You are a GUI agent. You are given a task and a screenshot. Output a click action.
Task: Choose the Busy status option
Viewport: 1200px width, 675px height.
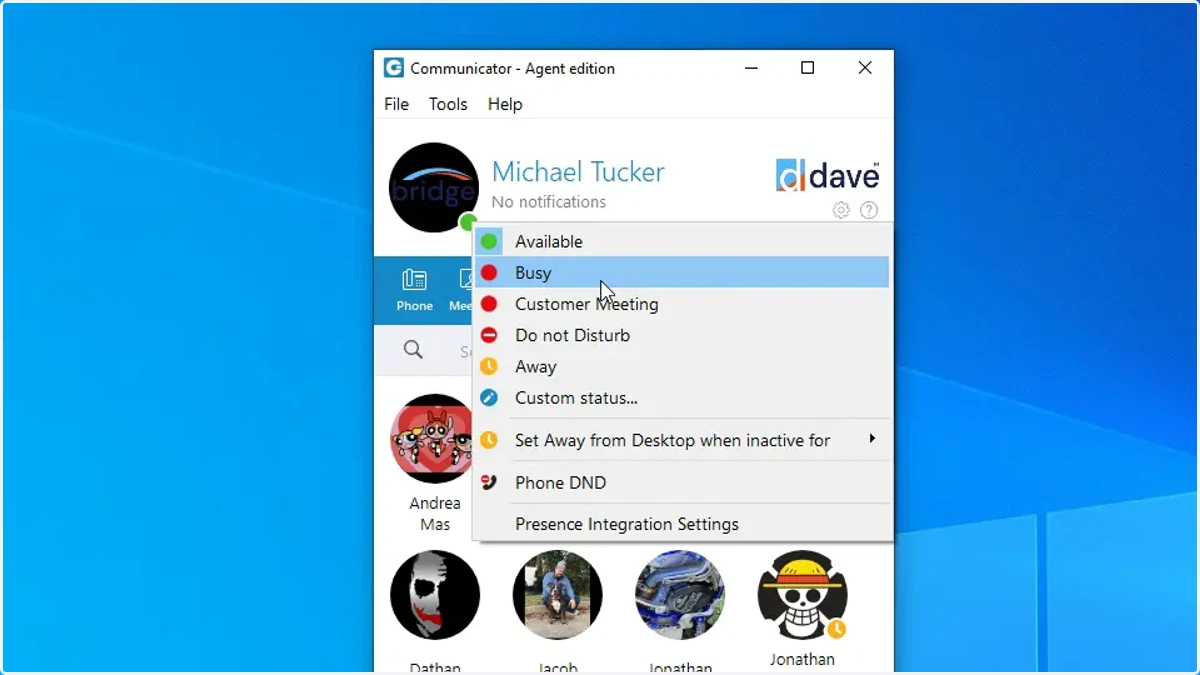682,272
